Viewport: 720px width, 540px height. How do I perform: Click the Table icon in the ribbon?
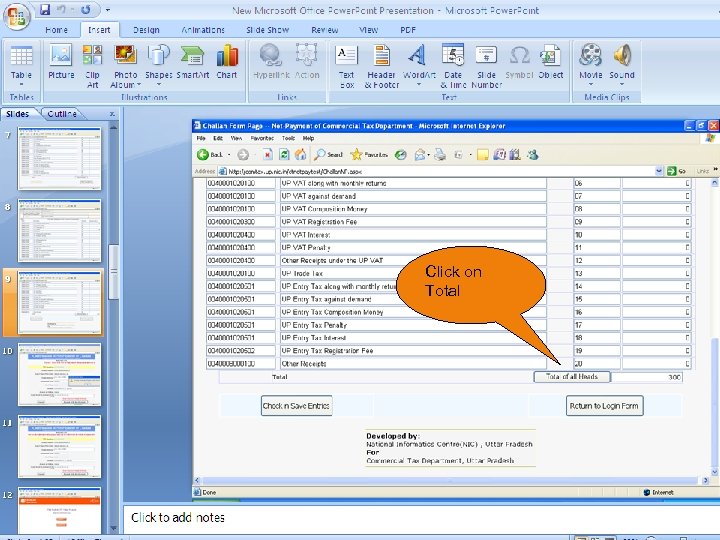click(21, 56)
